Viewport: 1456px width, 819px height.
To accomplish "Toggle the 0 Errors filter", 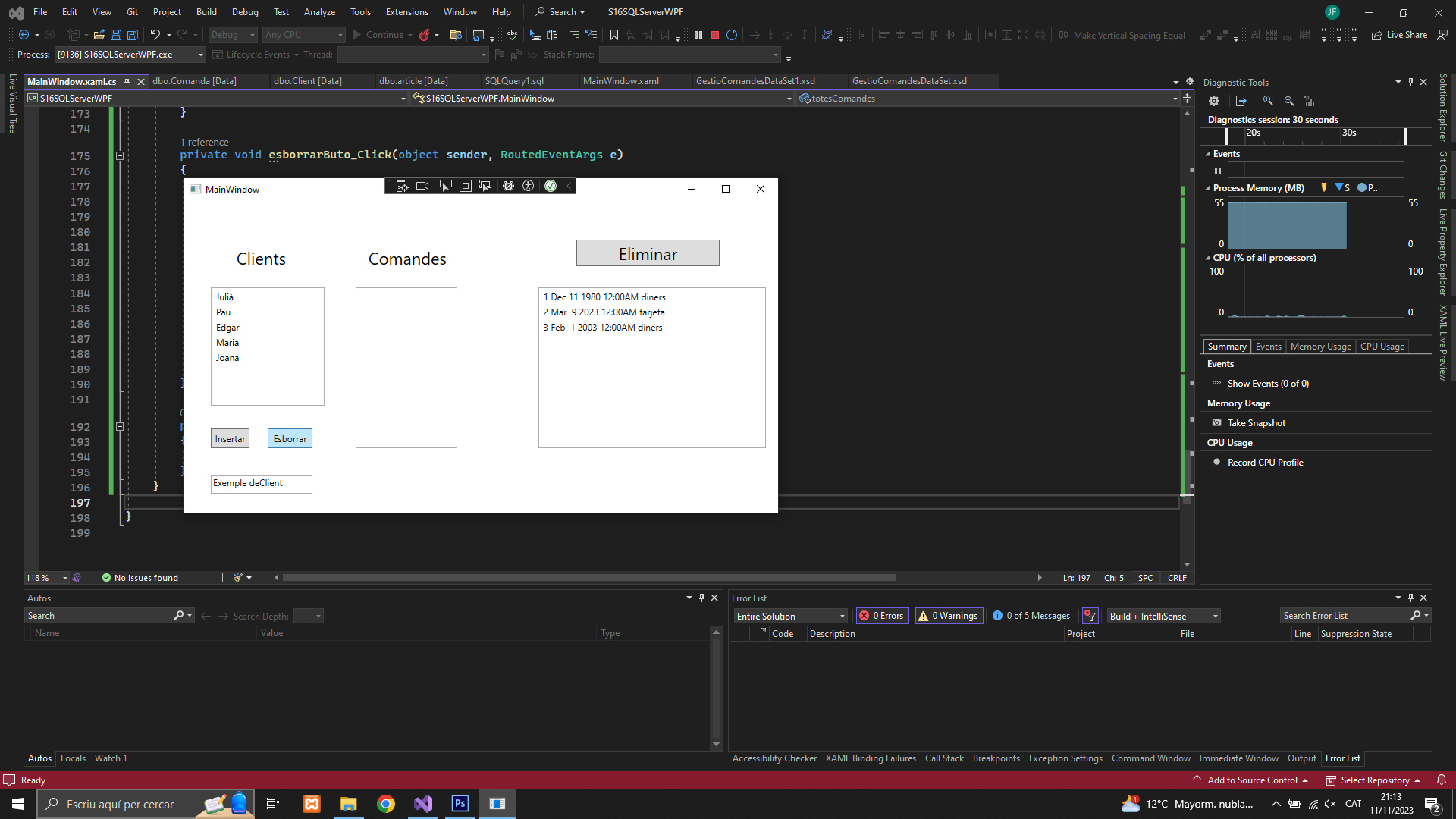I will (x=882, y=616).
